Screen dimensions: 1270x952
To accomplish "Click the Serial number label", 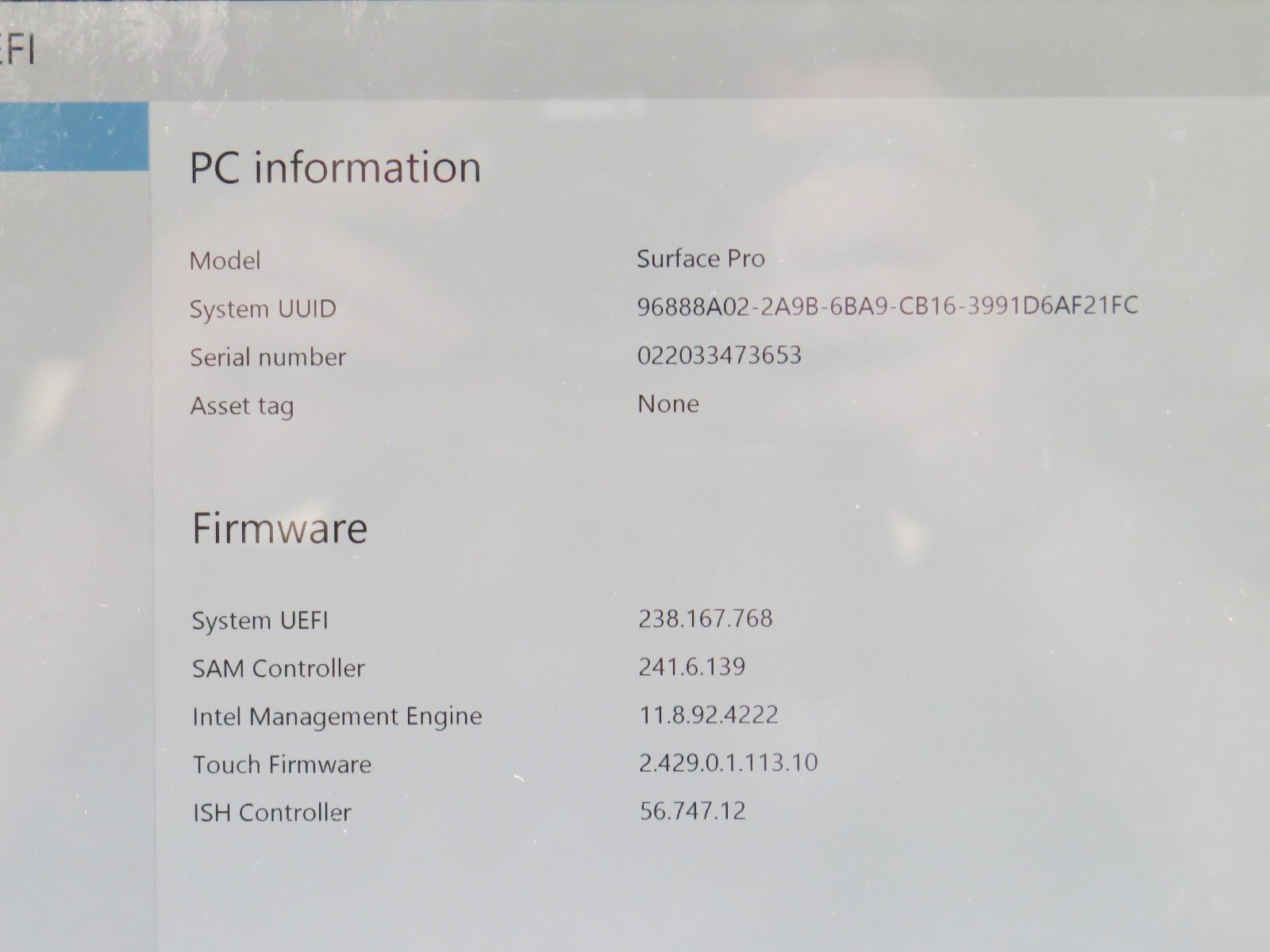I will pyautogui.click(x=267, y=357).
